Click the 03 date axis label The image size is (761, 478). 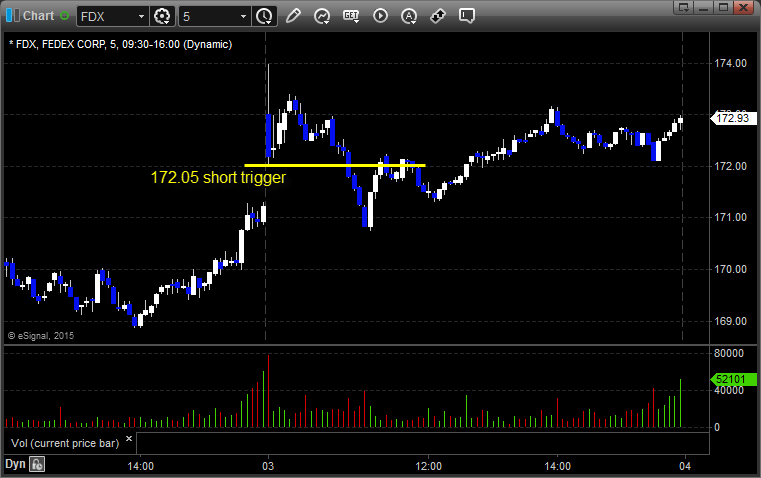coord(268,466)
